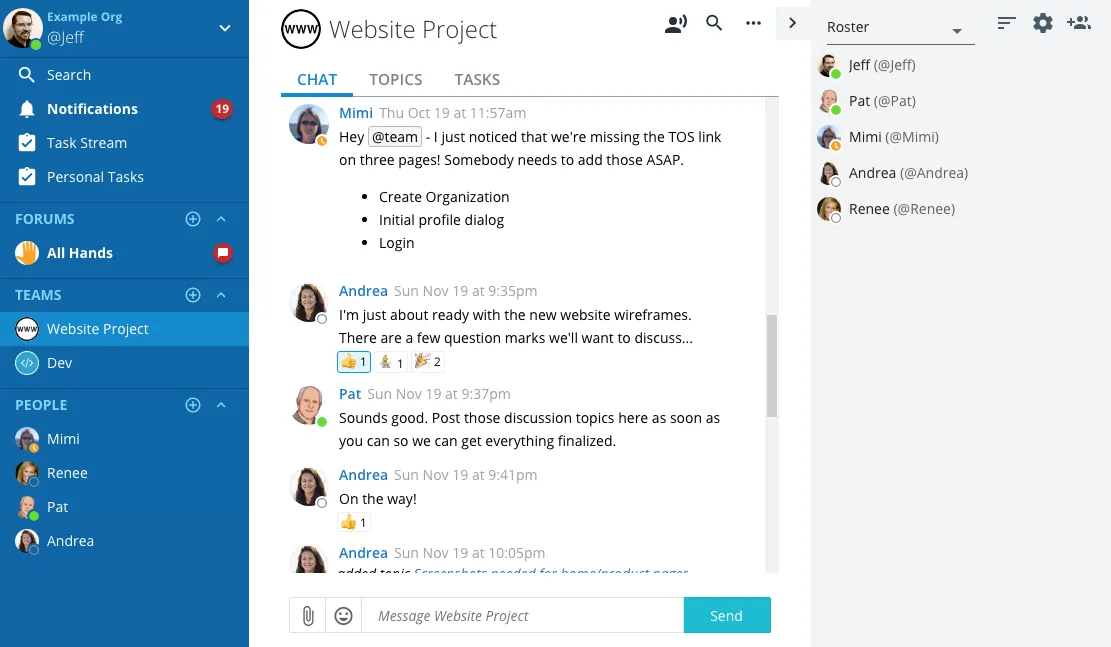Collapse the right side panel arrow

point(793,23)
